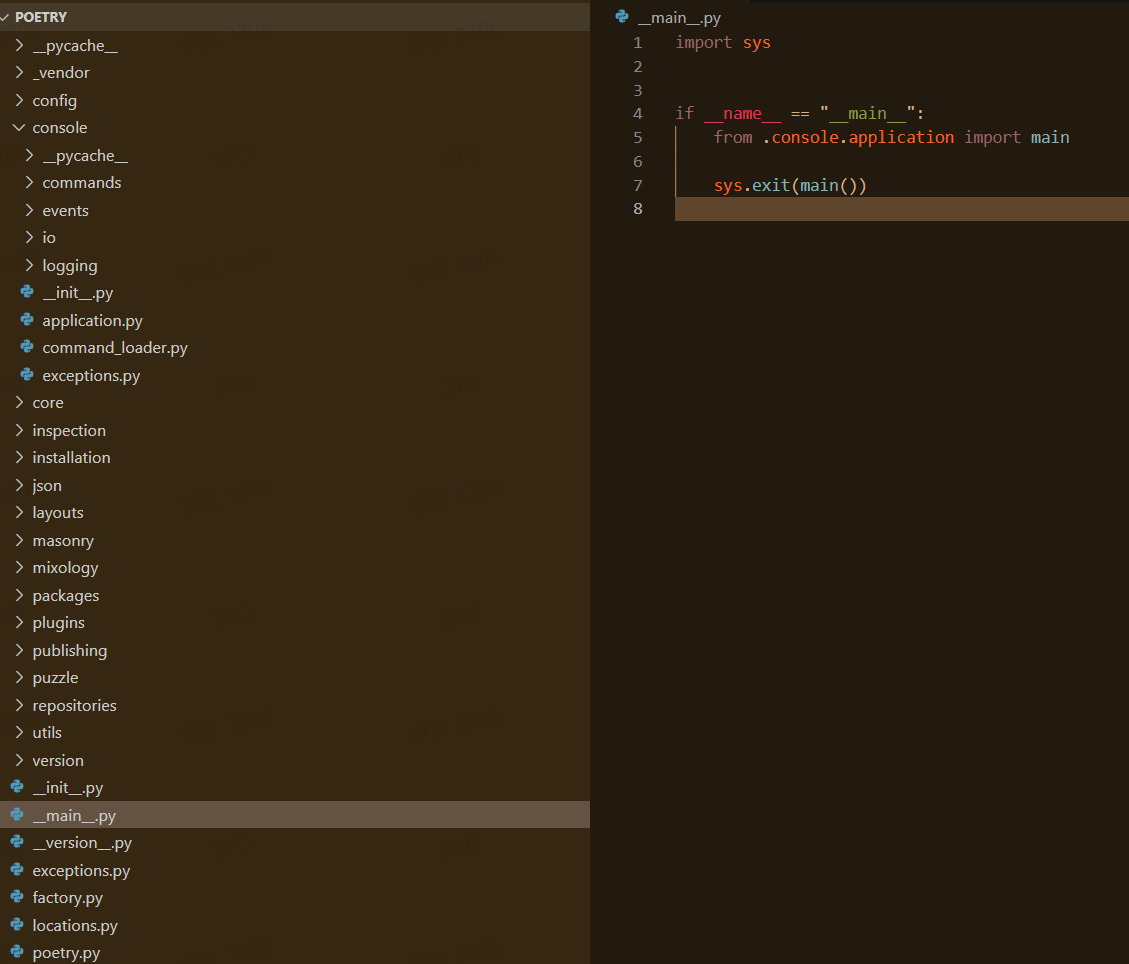
Task: Click the Python icon next to factory.py
Action: point(16,897)
